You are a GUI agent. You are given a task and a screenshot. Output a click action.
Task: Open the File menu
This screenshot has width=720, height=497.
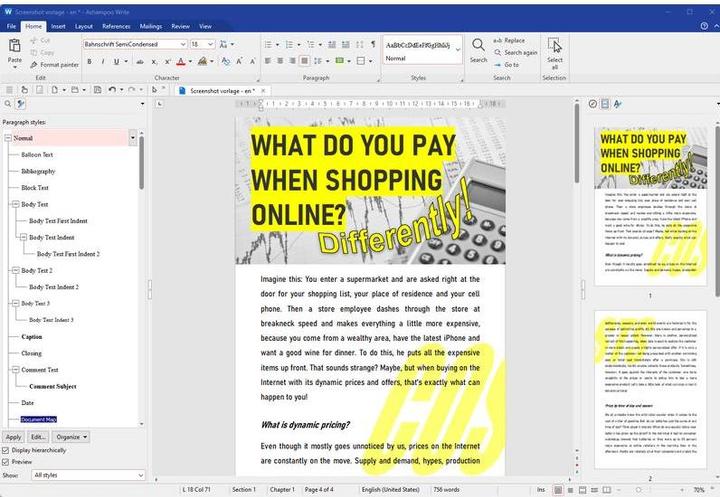click(x=11, y=26)
